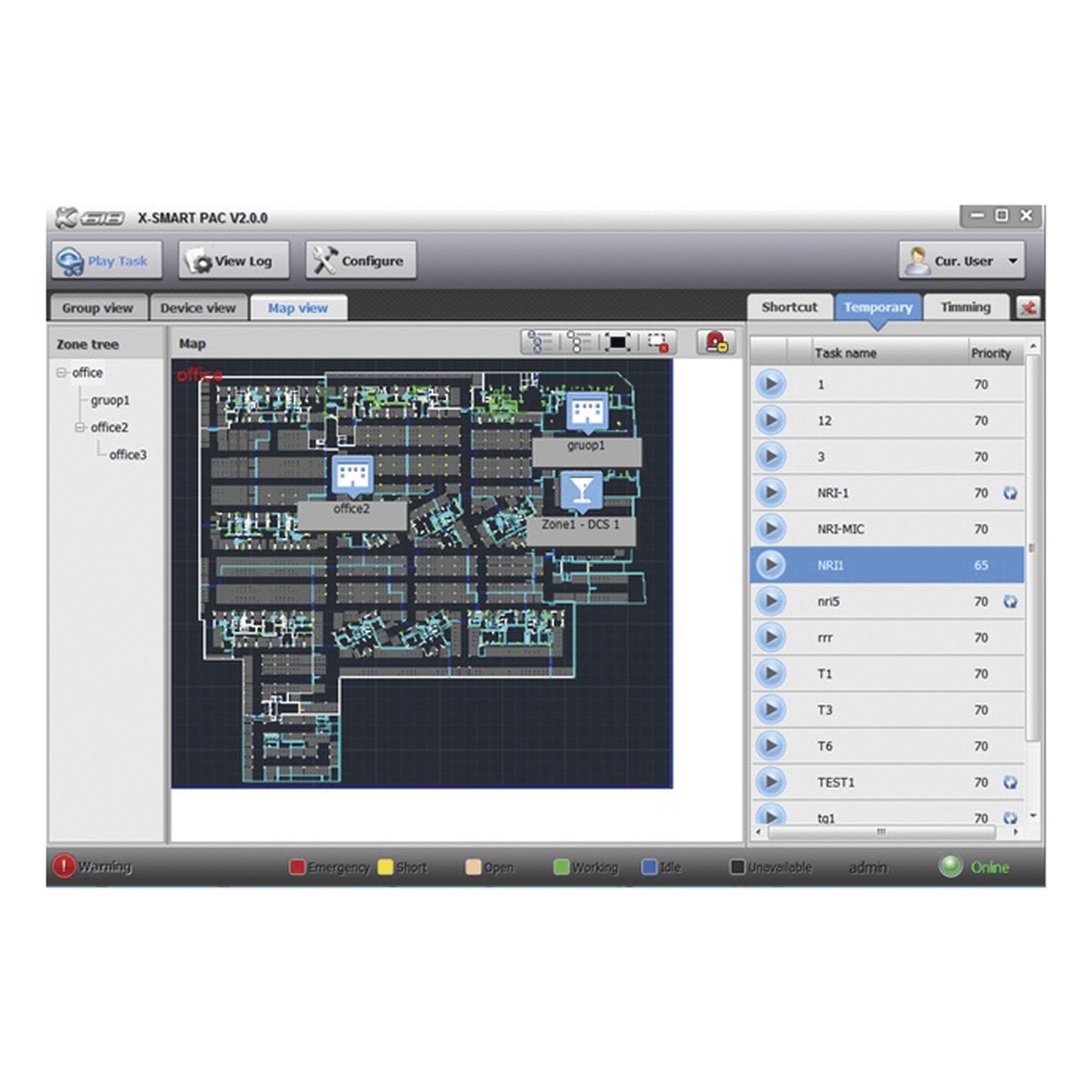Click the red Emergency legend swatch
Screen dimensions: 1092x1092
point(296,867)
